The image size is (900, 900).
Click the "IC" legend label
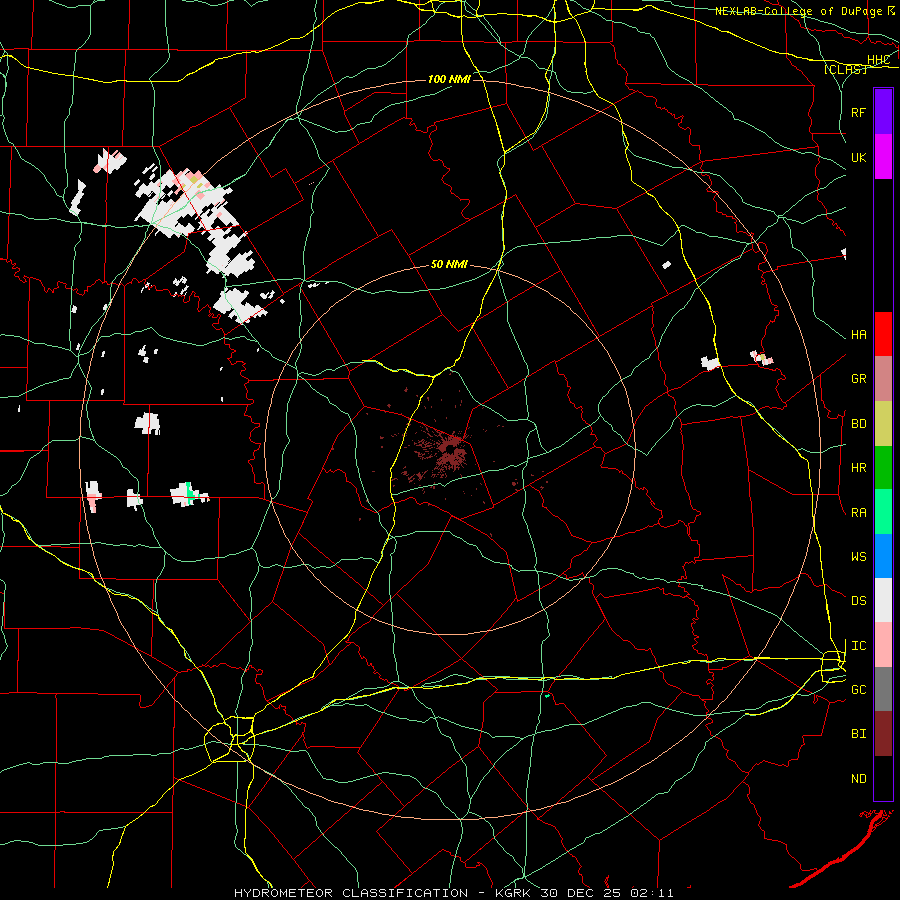(x=858, y=646)
